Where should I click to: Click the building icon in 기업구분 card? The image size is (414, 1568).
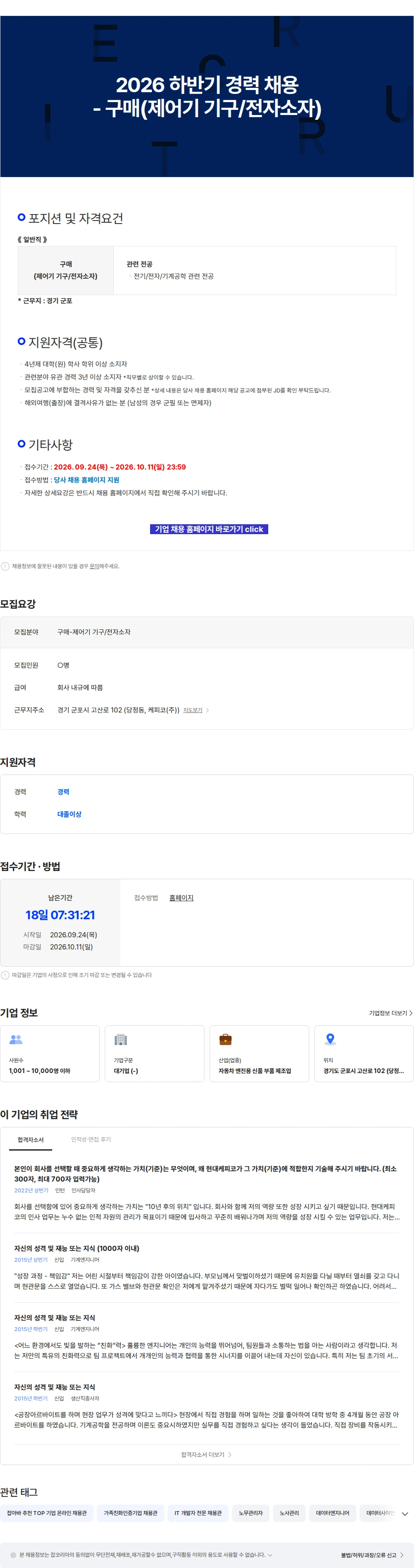(x=121, y=1039)
